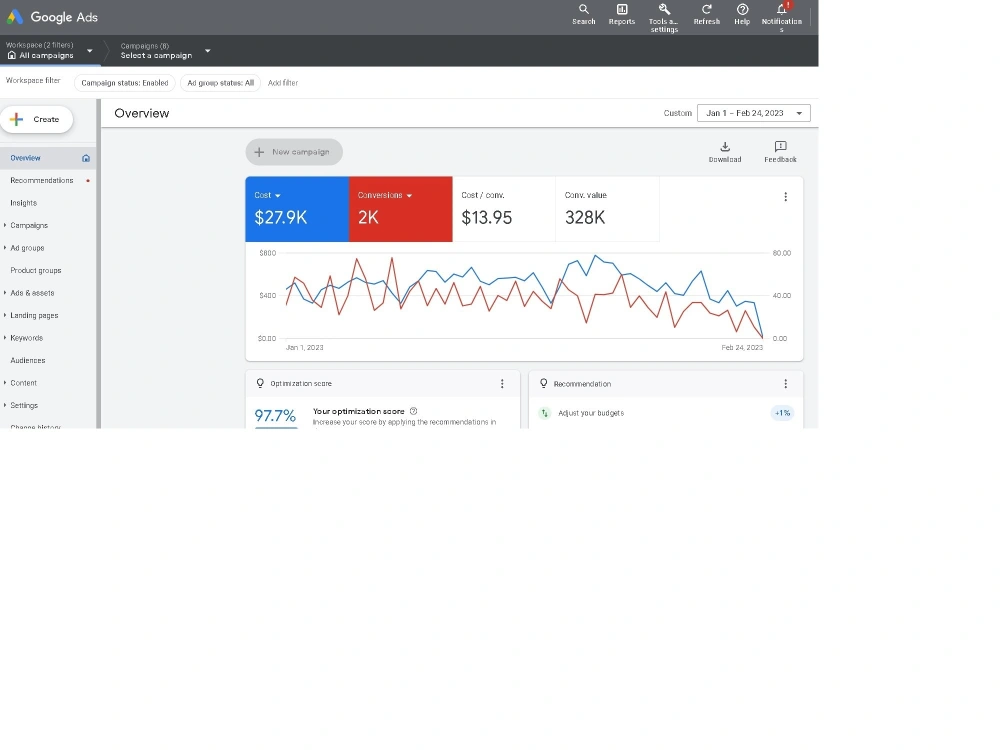This screenshot has width=1000, height=750.
Task: Click the Cost / conv. scorecard
Action: tap(504, 209)
